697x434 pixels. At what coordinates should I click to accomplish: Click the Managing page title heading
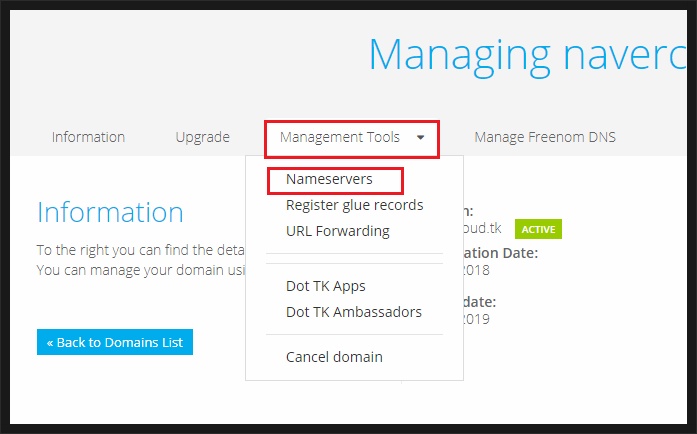[x=528, y=57]
